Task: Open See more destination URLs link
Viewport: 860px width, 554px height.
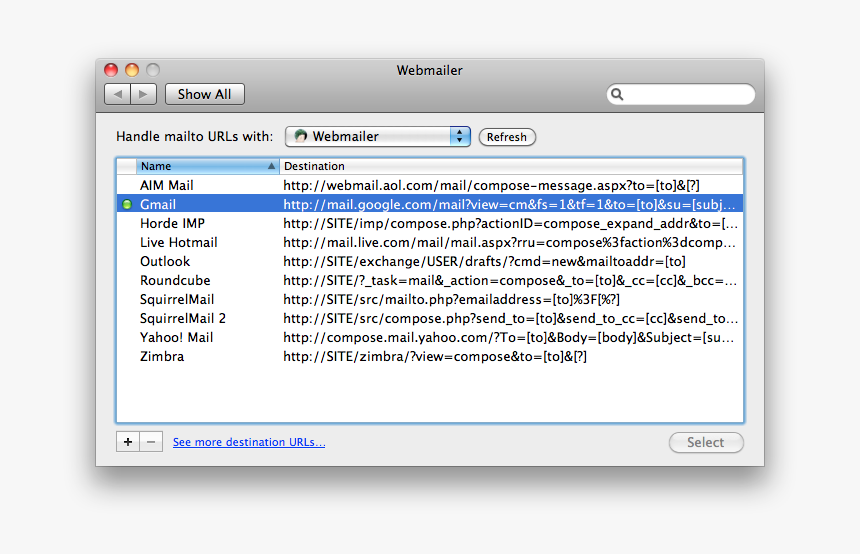Action: click(249, 442)
